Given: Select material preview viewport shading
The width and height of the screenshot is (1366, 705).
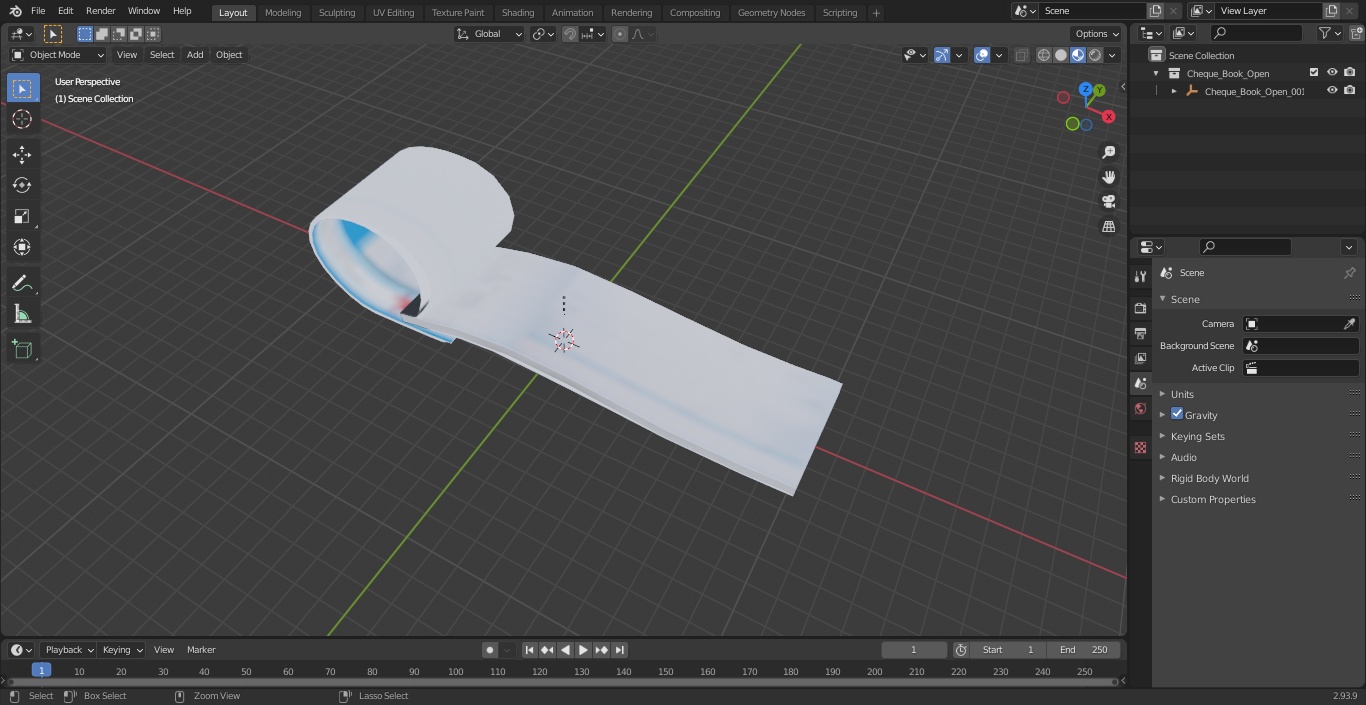Looking at the screenshot, I should (1078, 55).
